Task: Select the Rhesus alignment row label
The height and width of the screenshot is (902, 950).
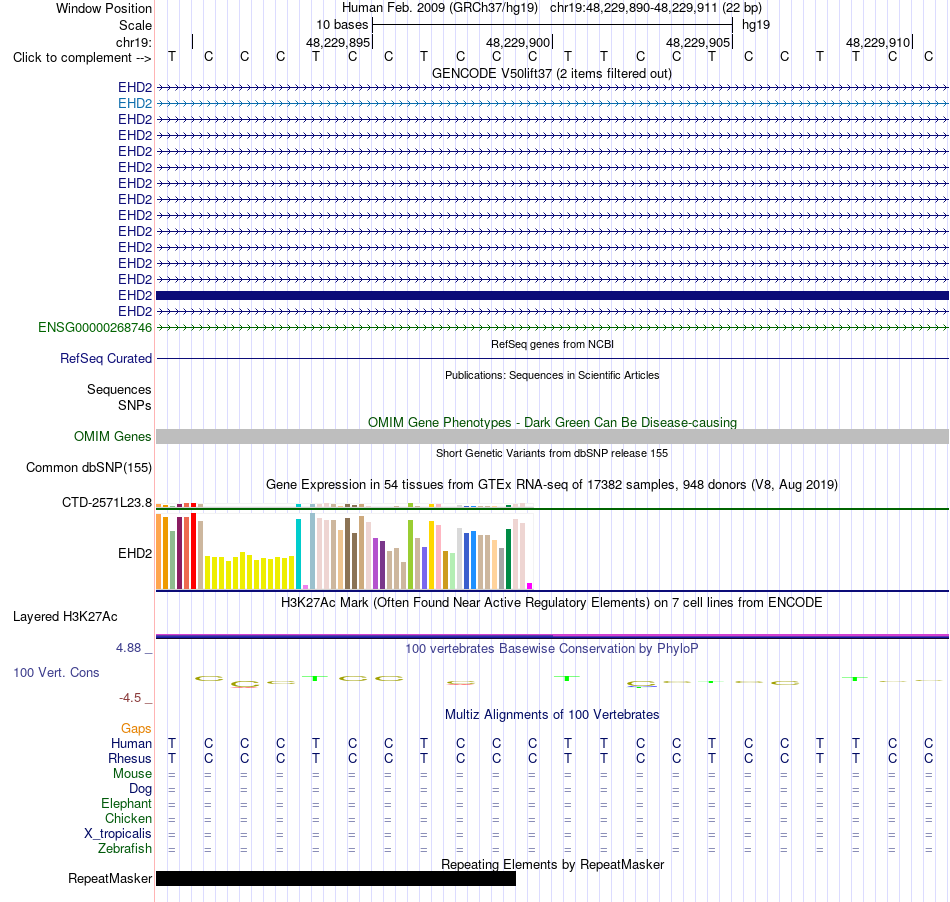Action: coord(130,759)
